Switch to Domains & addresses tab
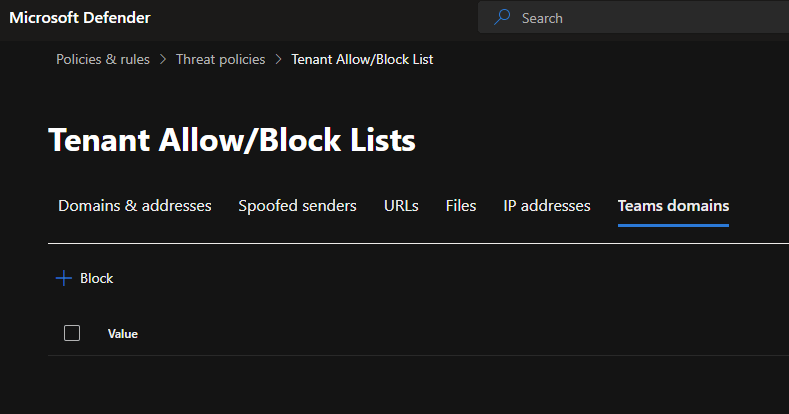This screenshot has height=414, width=789. click(135, 206)
